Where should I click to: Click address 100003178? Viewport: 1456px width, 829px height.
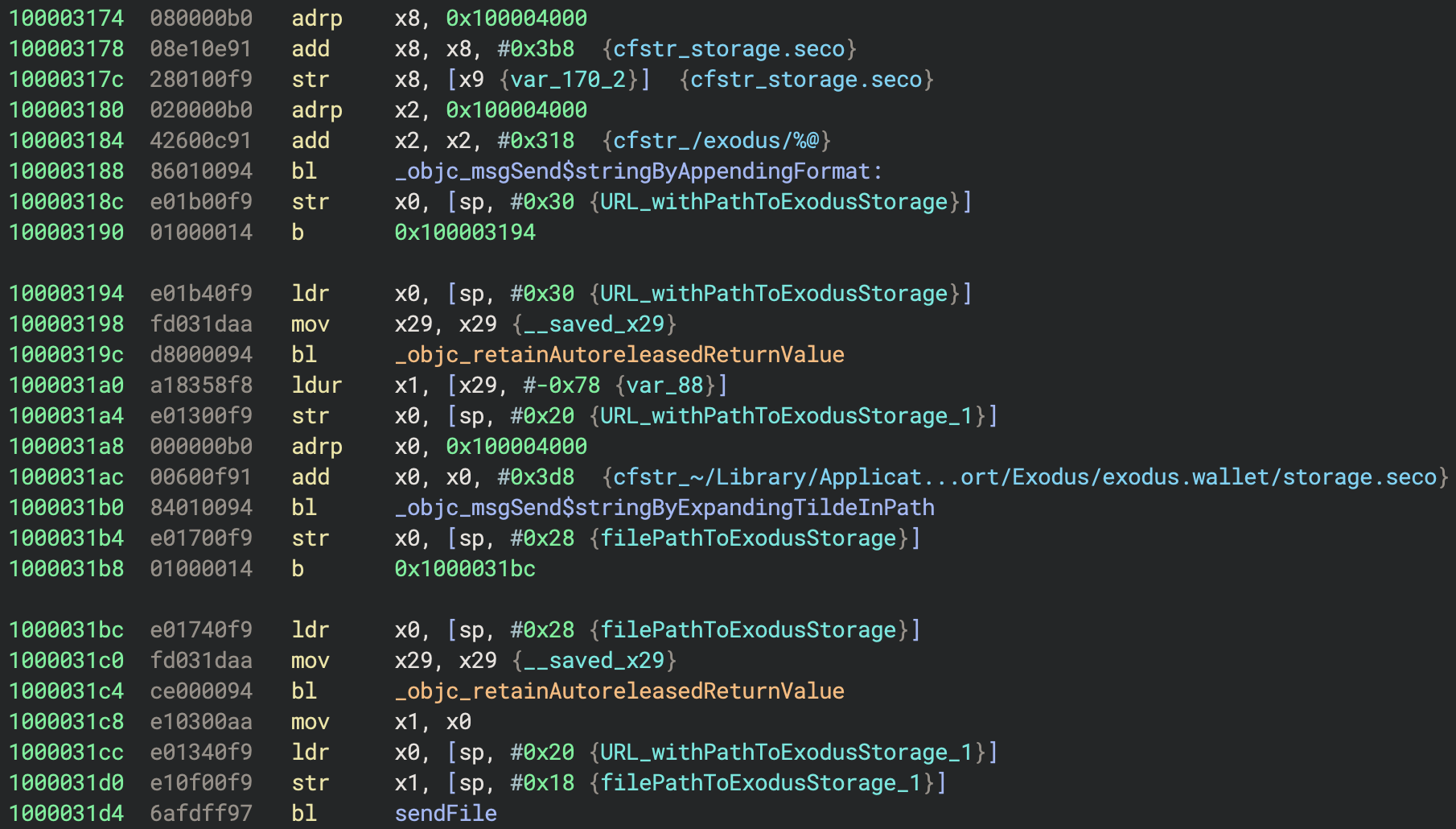pyautogui.click(x=66, y=48)
